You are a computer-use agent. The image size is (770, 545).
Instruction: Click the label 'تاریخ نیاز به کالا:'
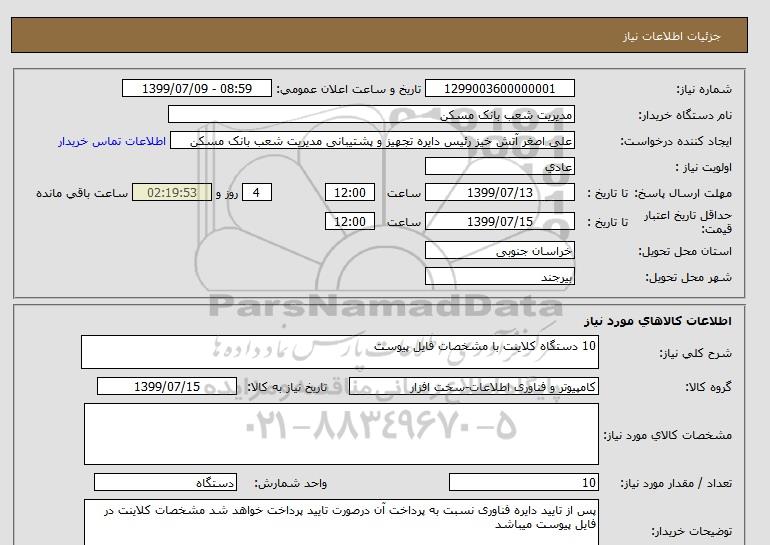tap(287, 387)
